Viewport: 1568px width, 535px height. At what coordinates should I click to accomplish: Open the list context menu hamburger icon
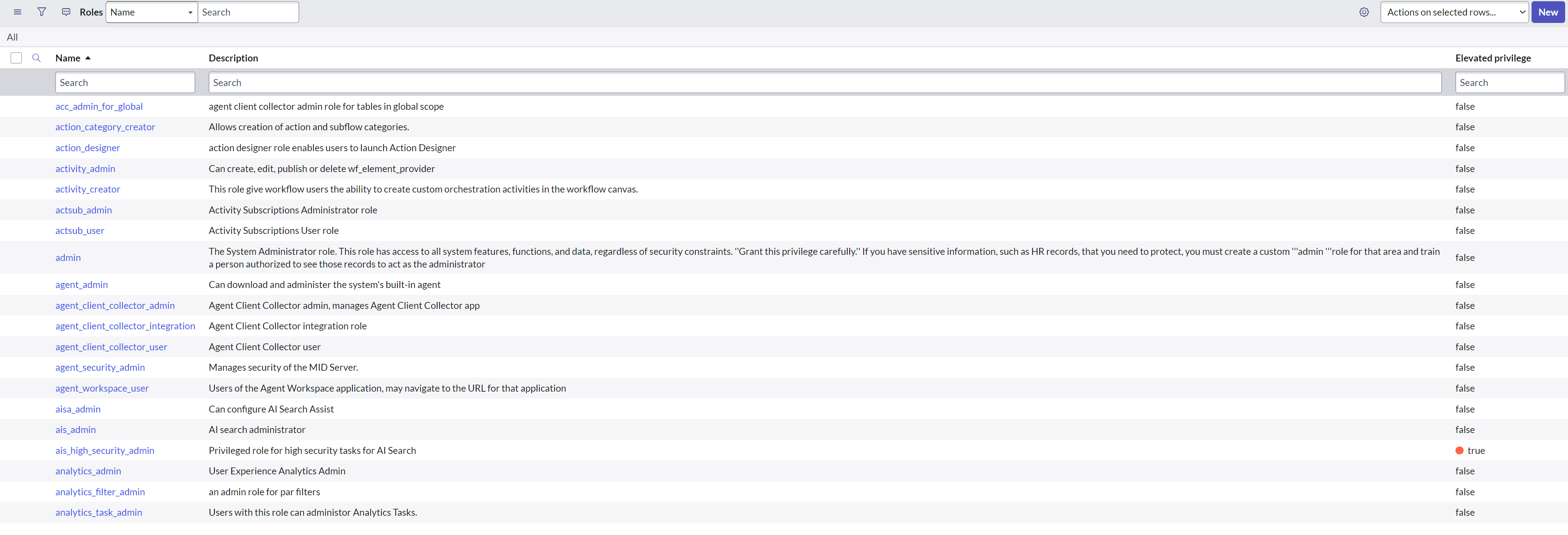pyautogui.click(x=17, y=12)
